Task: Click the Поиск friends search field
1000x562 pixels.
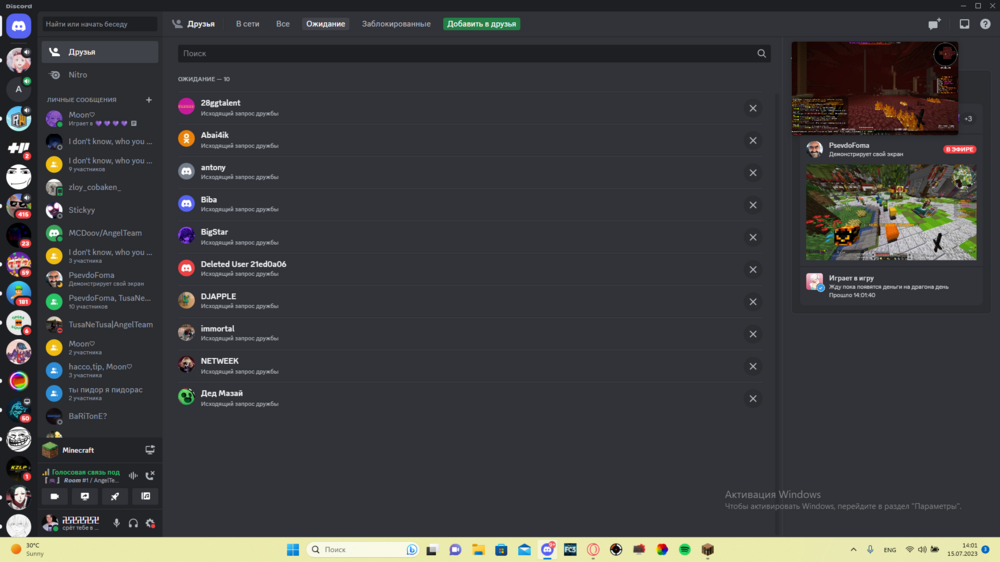Action: click(x=474, y=54)
